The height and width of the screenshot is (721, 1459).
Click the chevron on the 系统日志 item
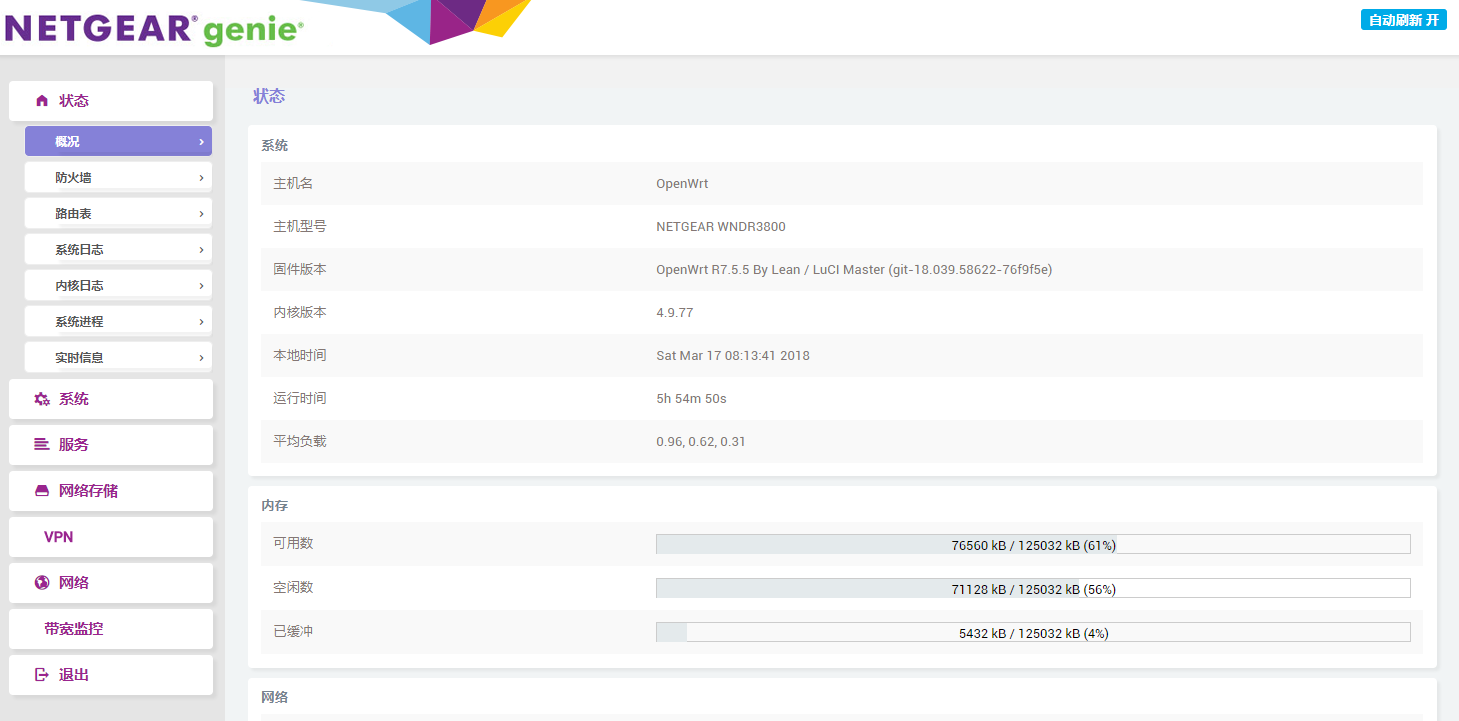(201, 250)
